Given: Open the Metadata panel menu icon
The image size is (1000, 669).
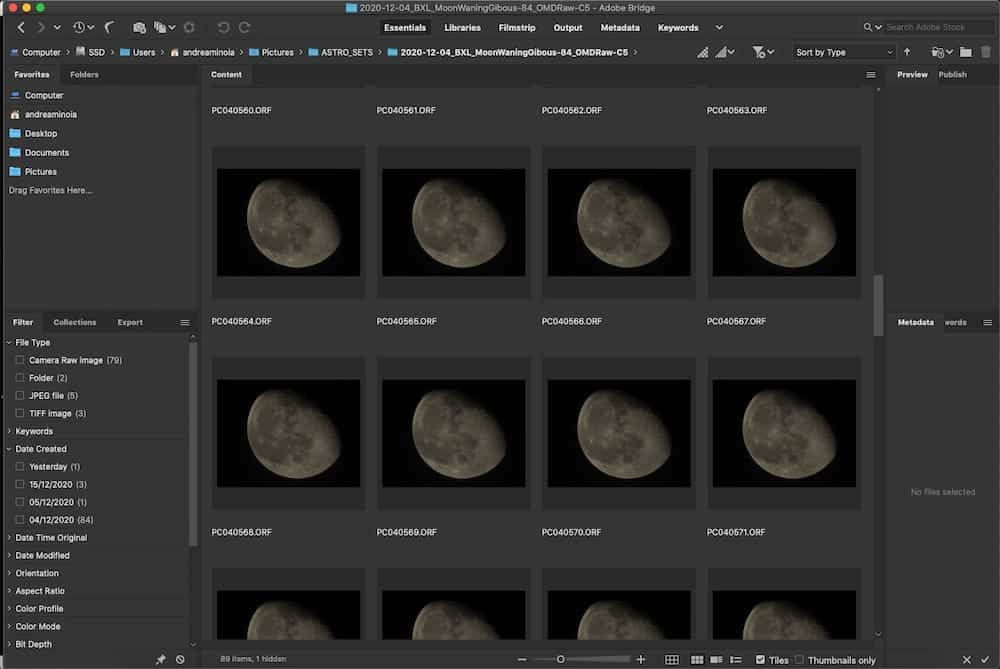Looking at the screenshot, I should pos(987,323).
